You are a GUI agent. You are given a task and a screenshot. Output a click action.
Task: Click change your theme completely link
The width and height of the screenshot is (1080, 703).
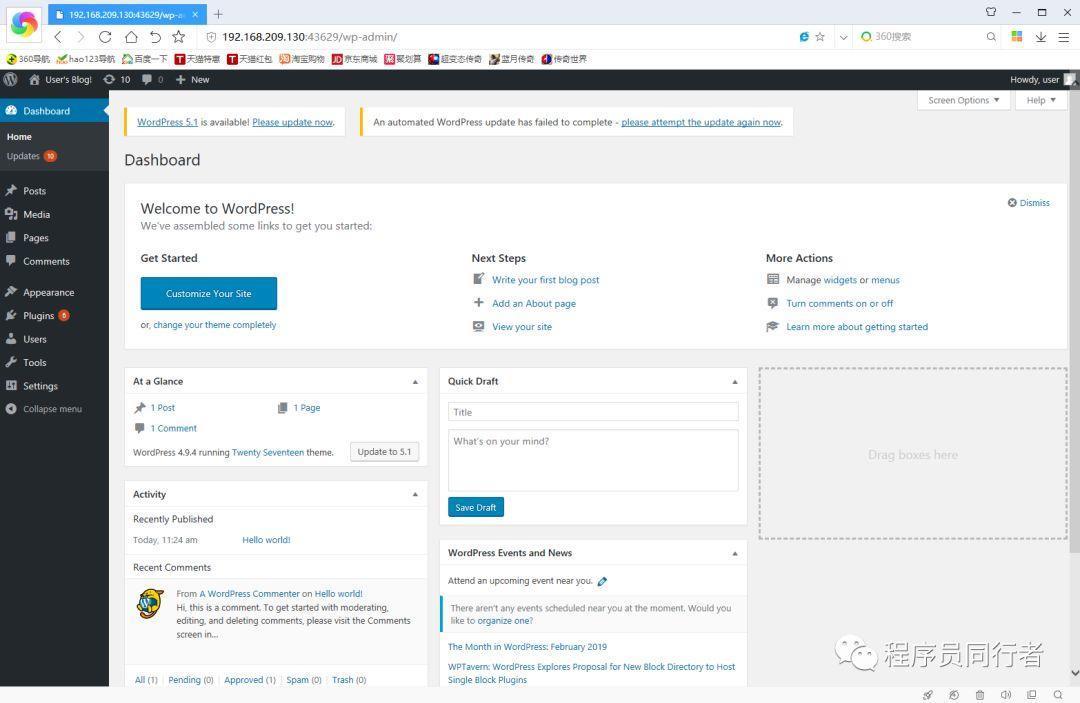[215, 324]
